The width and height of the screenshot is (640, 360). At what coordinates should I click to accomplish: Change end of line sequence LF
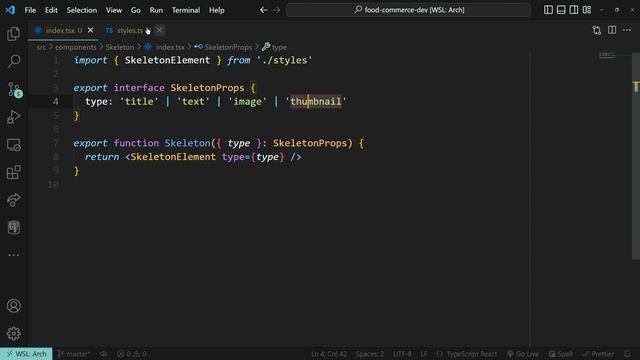click(424, 354)
